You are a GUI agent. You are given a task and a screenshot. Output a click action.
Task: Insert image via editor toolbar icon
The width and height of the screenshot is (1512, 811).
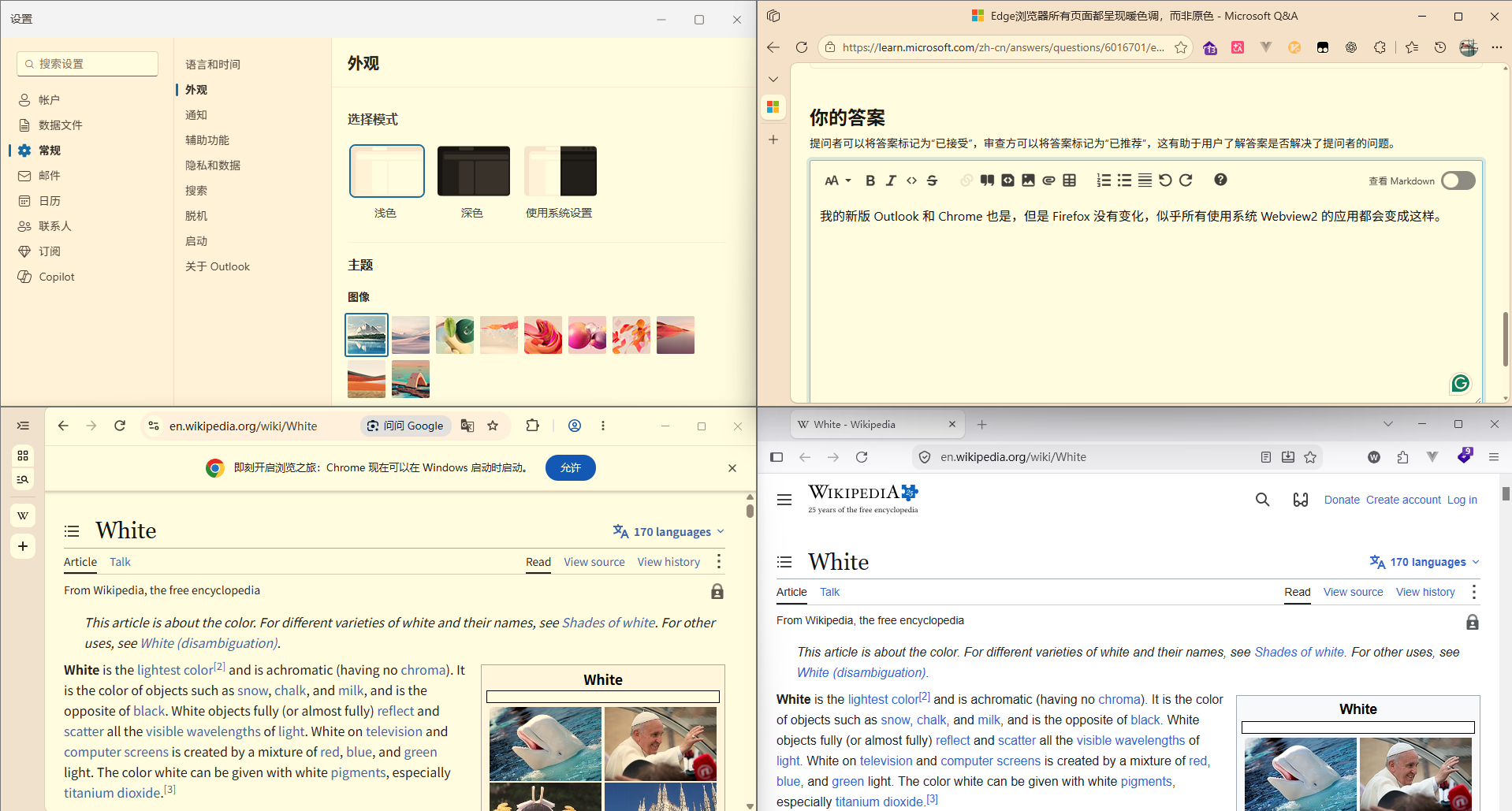(1028, 180)
